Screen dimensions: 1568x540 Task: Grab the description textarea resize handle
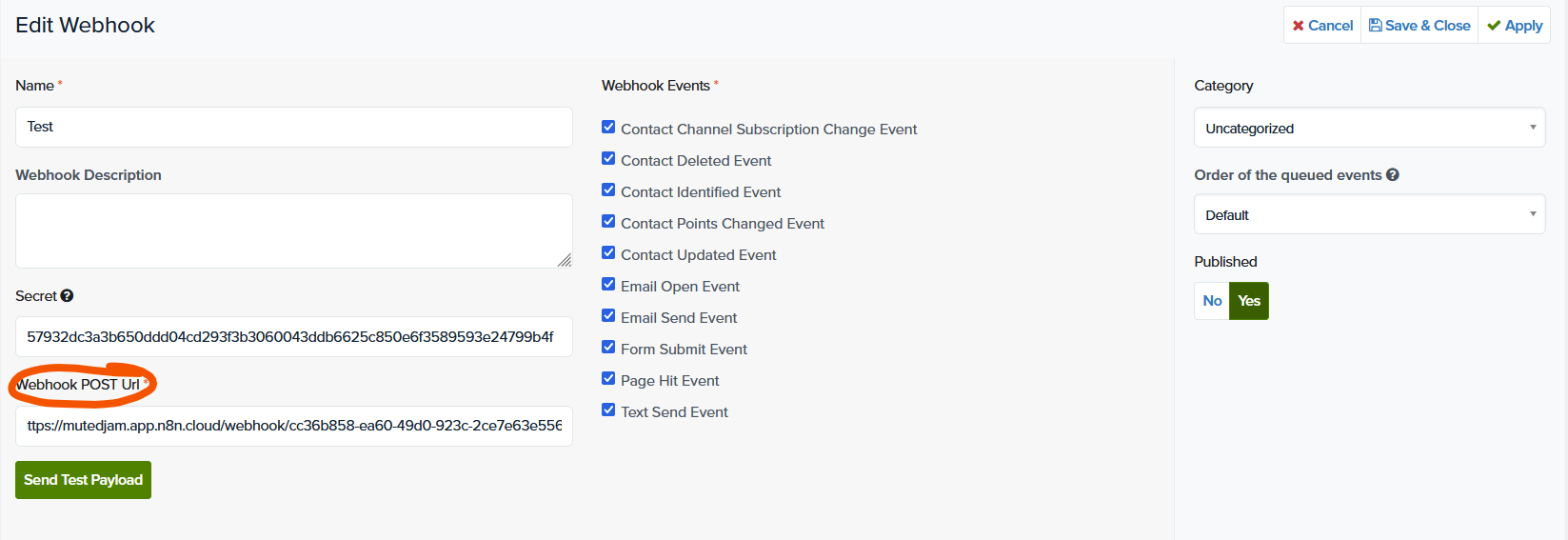(x=565, y=260)
